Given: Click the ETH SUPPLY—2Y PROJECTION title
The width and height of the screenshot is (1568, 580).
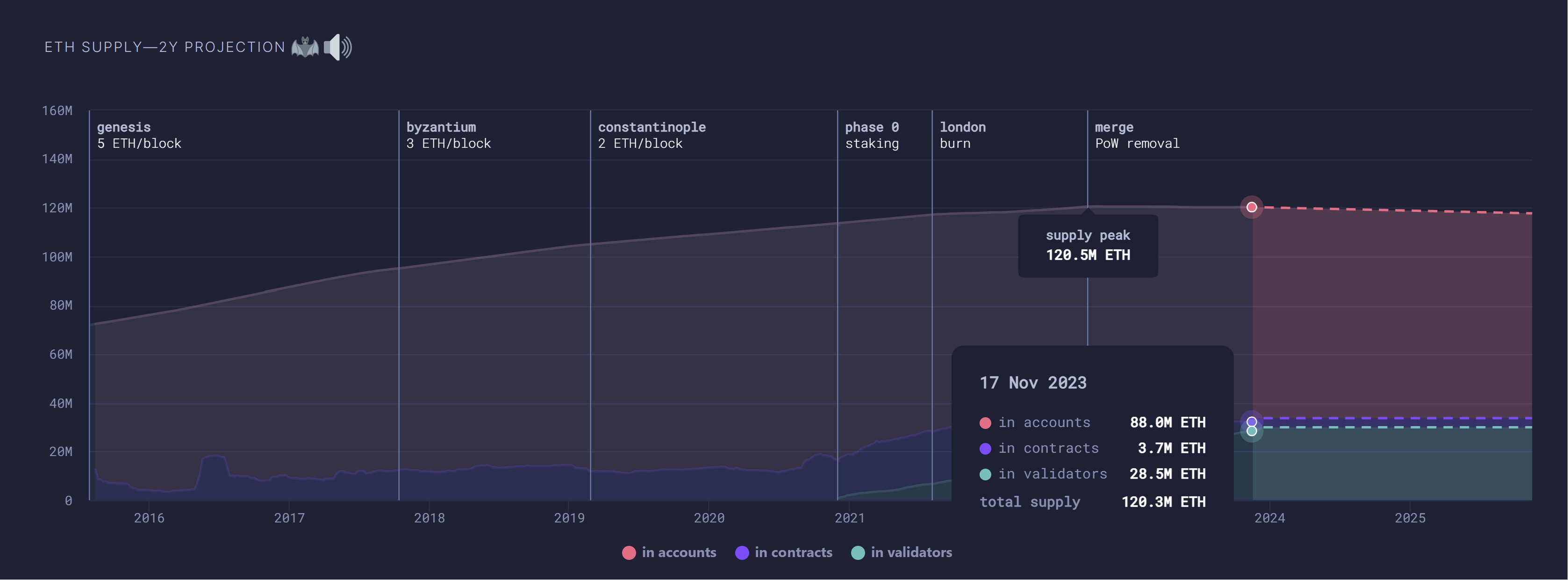Looking at the screenshot, I should pyautogui.click(x=165, y=47).
